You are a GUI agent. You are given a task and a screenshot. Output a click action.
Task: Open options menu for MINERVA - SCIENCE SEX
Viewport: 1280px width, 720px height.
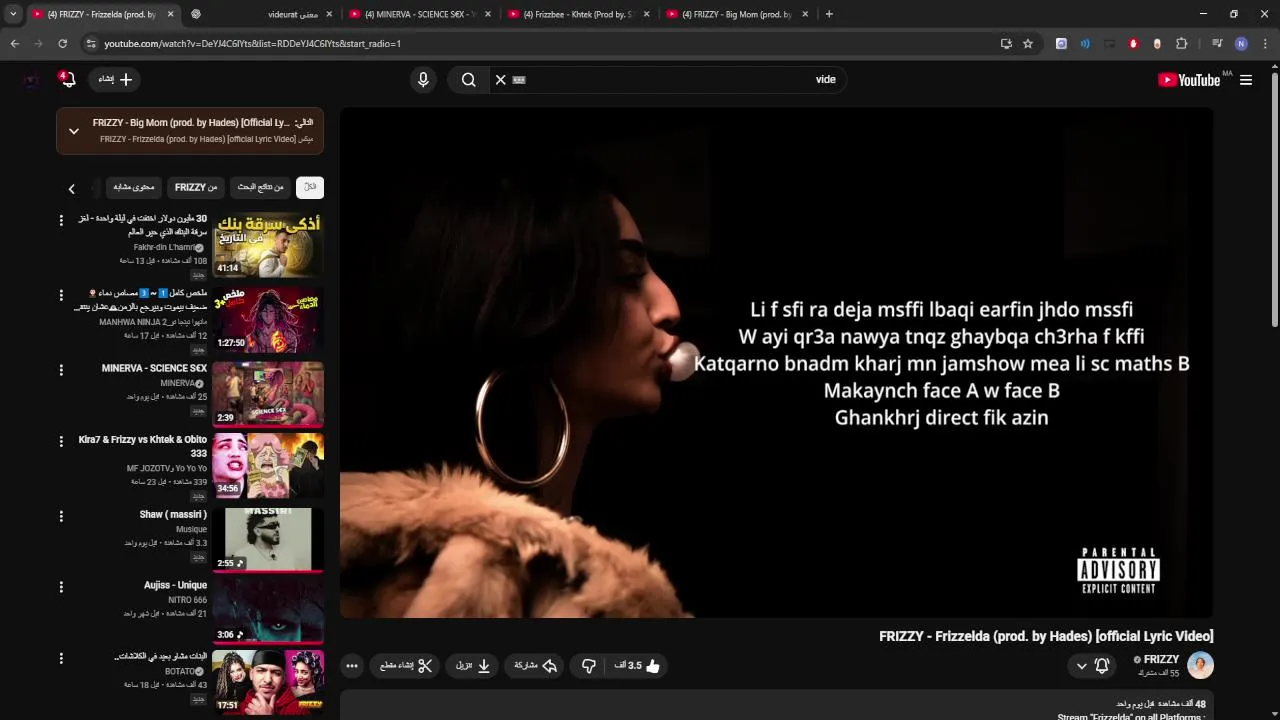point(61,370)
